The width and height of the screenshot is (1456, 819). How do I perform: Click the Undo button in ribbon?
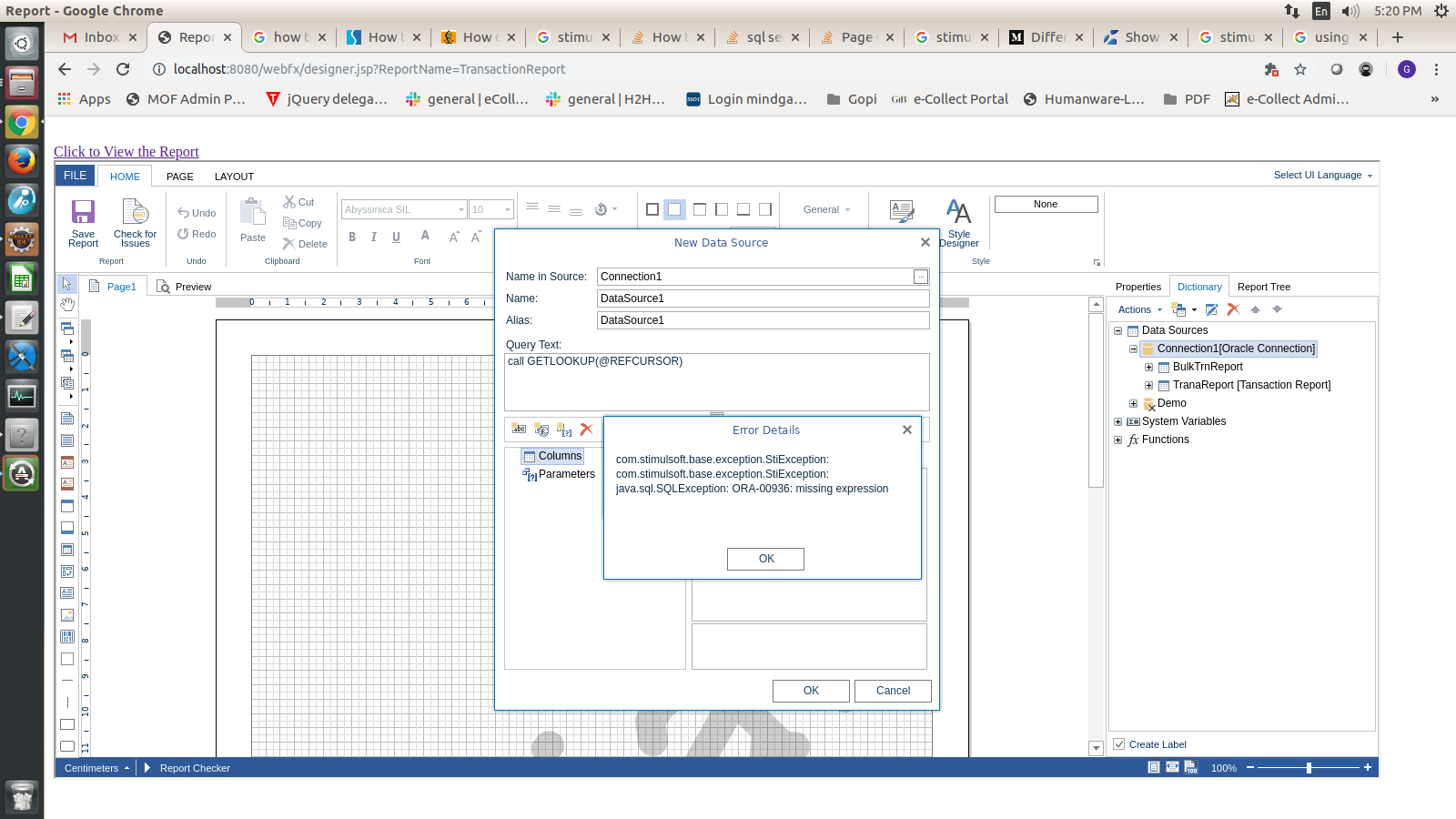[197, 213]
